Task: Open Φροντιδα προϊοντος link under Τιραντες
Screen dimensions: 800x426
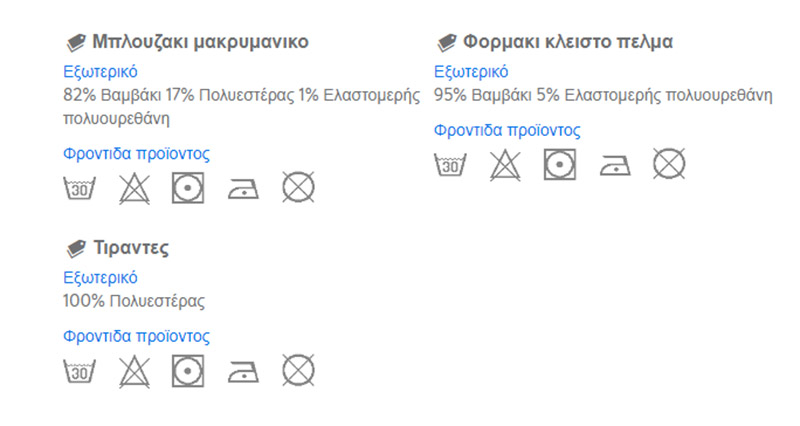Action: pyautogui.click(x=136, y=336)
